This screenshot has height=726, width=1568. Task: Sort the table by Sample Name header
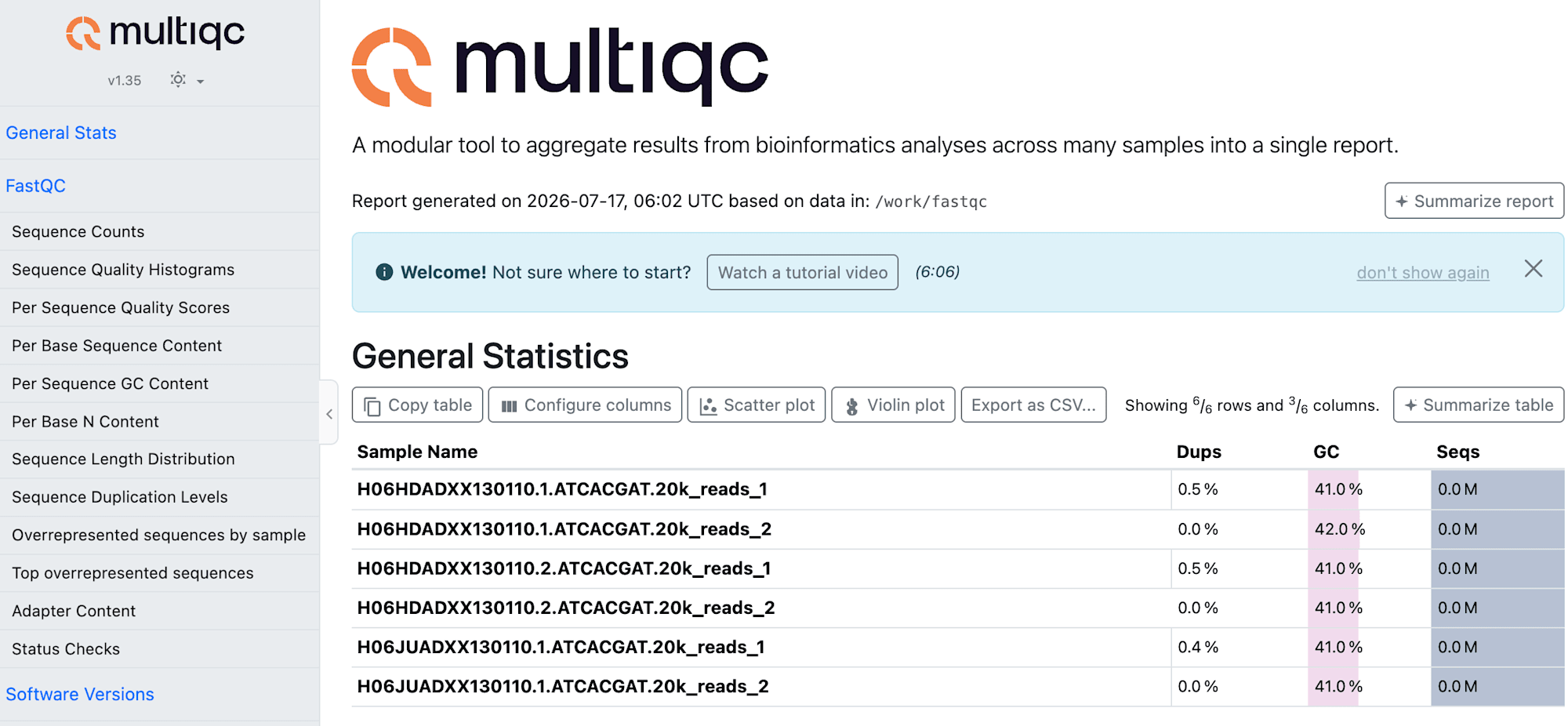pos(417,452)
